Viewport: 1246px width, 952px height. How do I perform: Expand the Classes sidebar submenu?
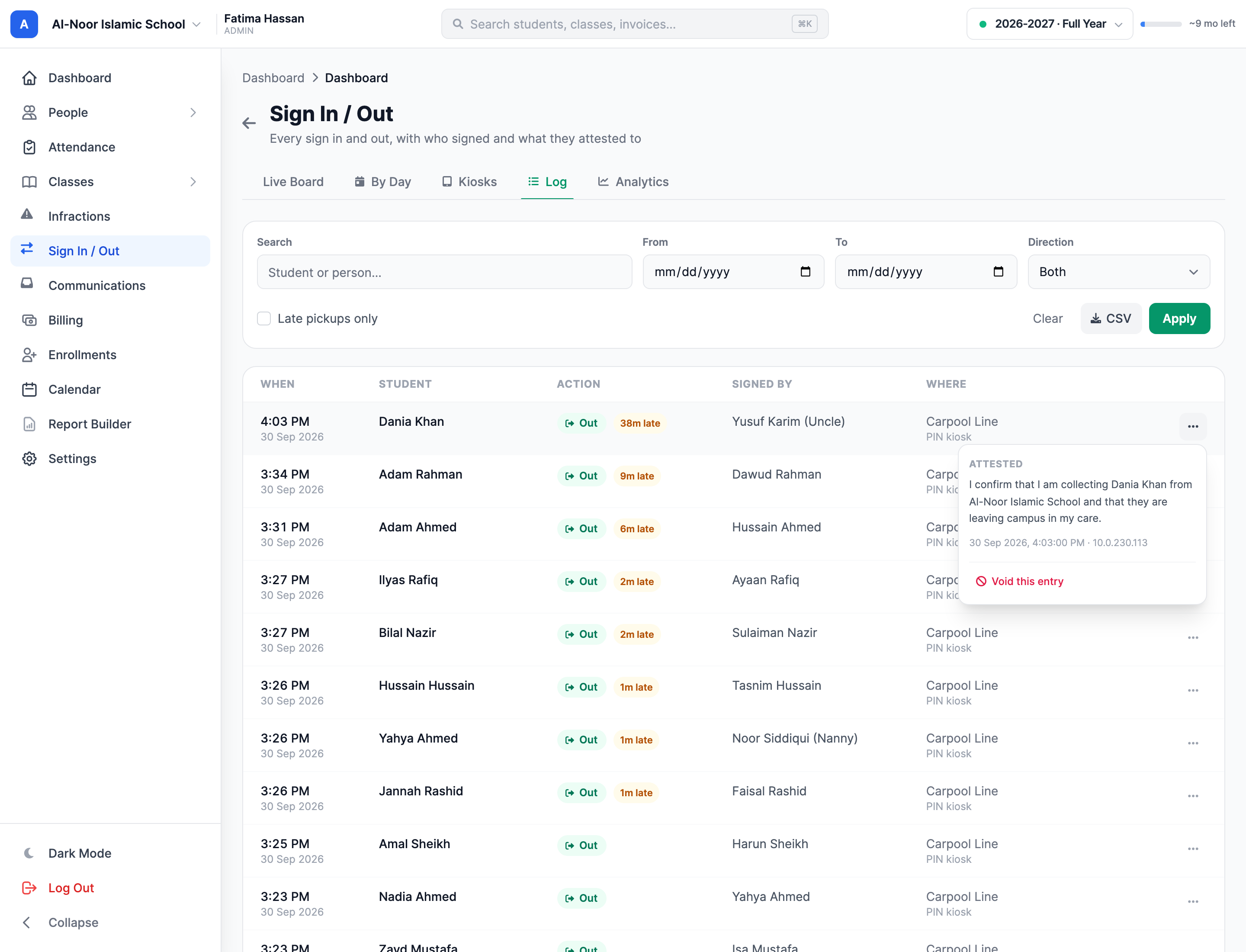tap(193, 182)
